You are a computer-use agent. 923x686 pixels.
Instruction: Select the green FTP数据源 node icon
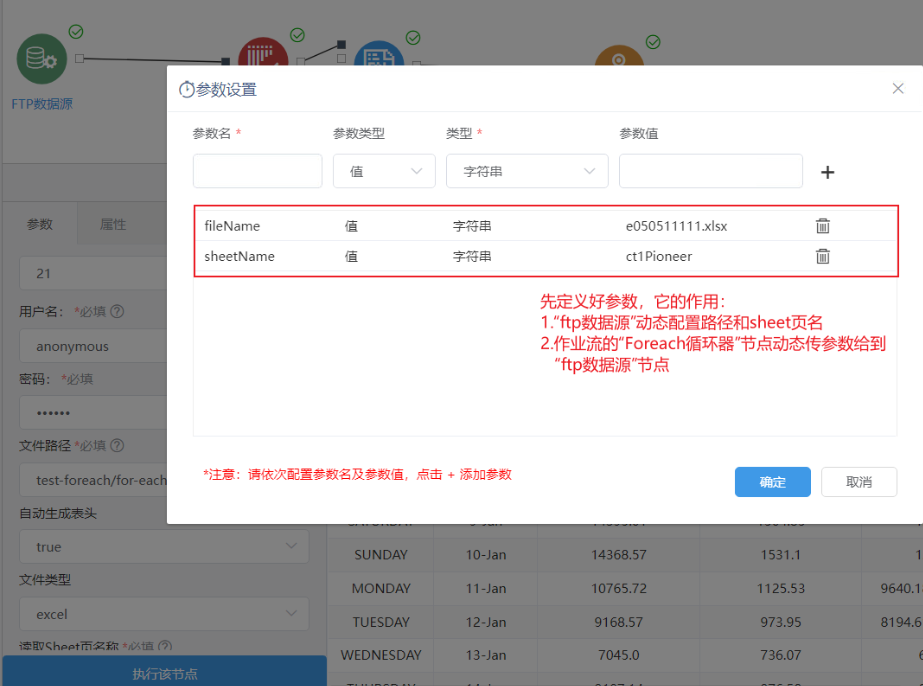41,59
